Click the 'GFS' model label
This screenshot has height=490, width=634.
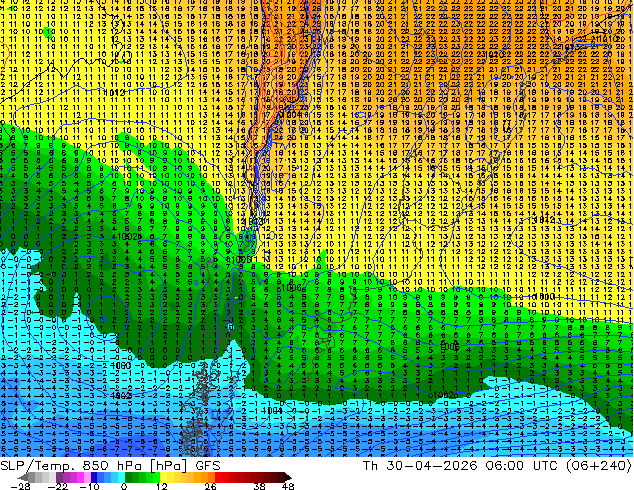208,466
